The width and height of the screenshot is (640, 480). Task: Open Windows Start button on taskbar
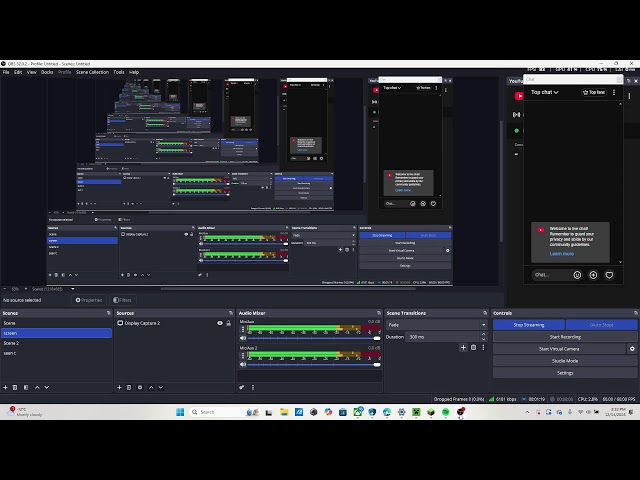[x=180, y=412]
